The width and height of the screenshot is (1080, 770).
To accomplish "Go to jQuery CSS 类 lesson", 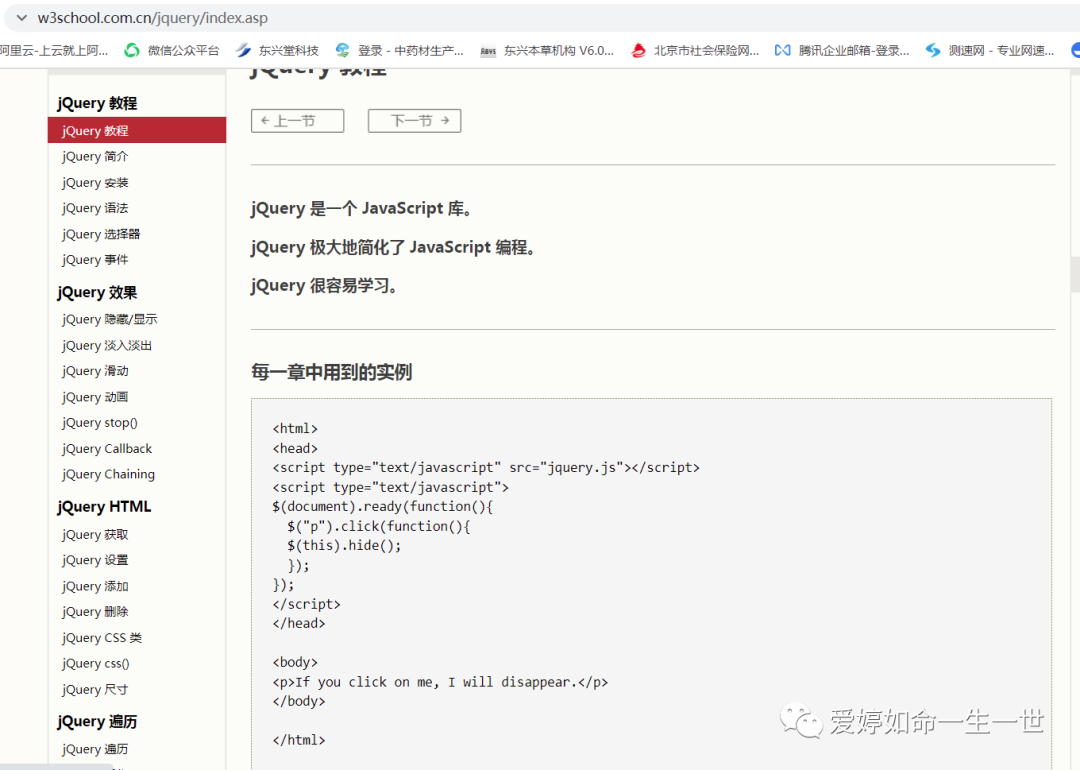I will pos(102,638).
